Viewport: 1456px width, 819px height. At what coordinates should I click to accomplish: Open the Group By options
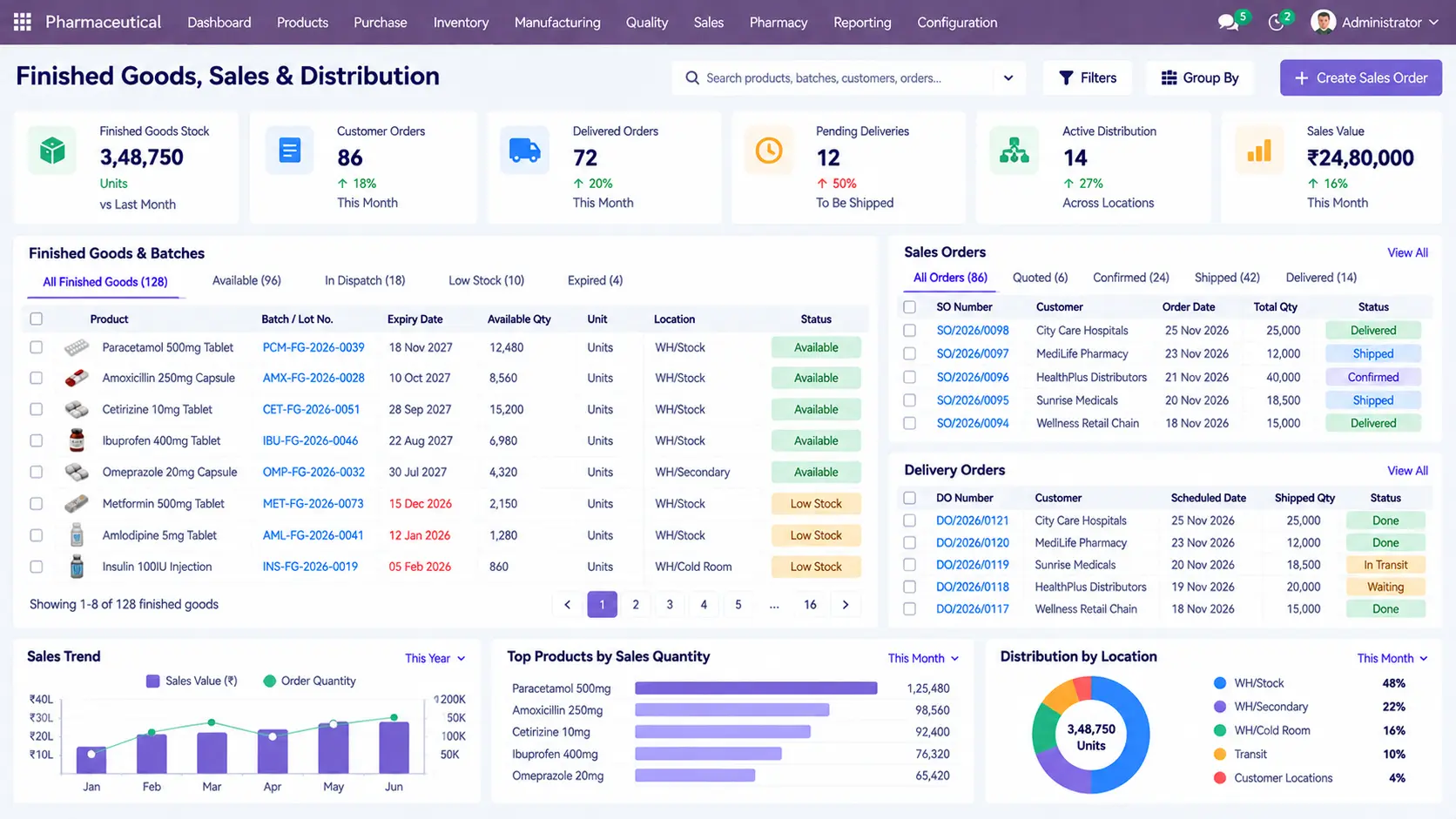point(1199,78)
